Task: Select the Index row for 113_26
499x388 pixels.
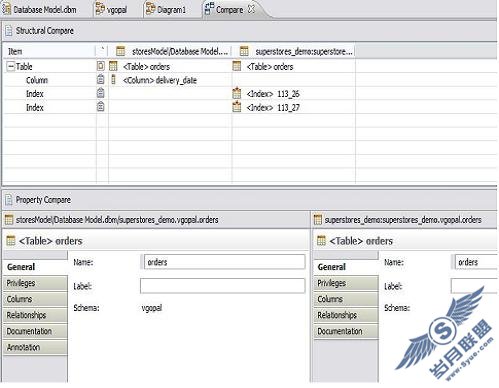Action: pos(35,94)
